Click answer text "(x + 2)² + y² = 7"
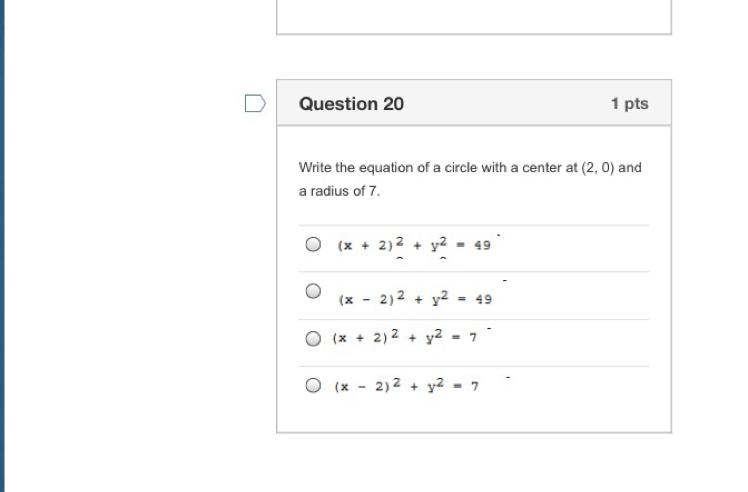Viewport: 748px width, 492px height. click(x=405, y=338)
